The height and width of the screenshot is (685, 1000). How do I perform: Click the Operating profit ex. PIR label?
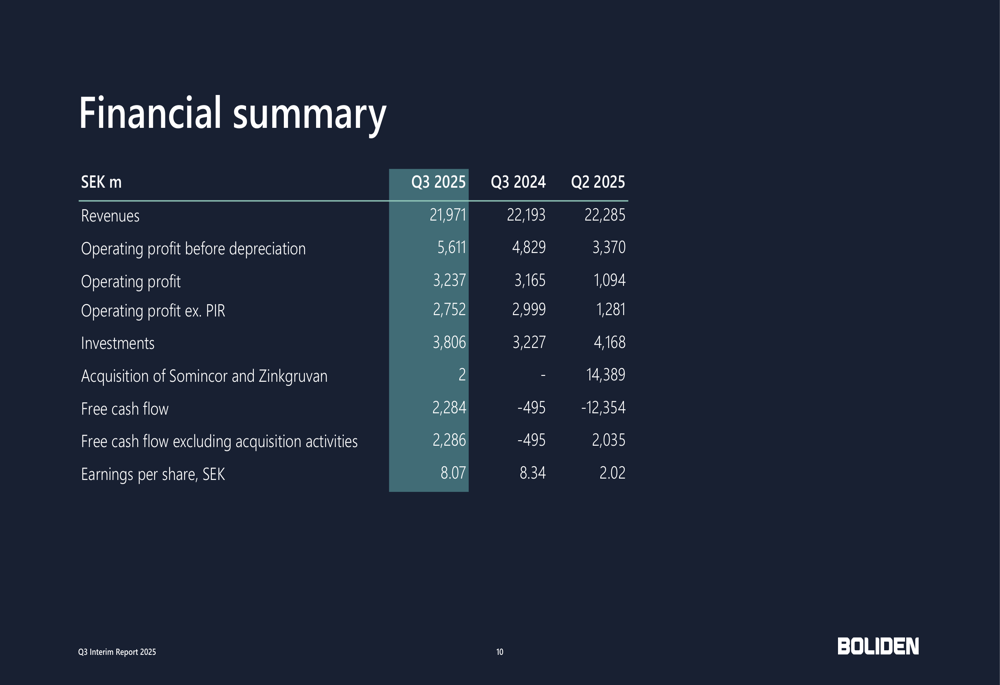[153, 311]
